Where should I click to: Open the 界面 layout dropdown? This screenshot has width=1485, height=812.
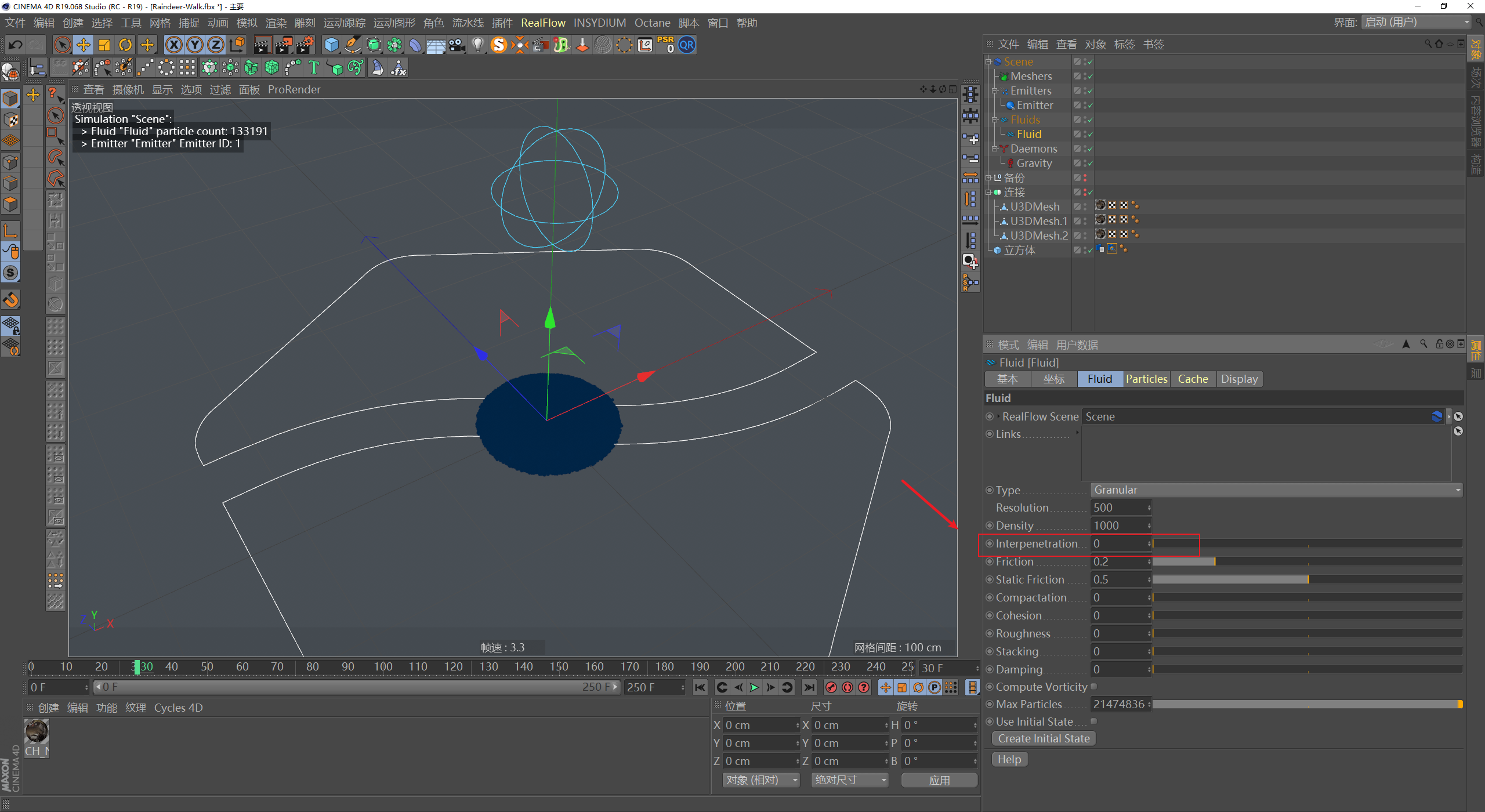pos(1415,23)
